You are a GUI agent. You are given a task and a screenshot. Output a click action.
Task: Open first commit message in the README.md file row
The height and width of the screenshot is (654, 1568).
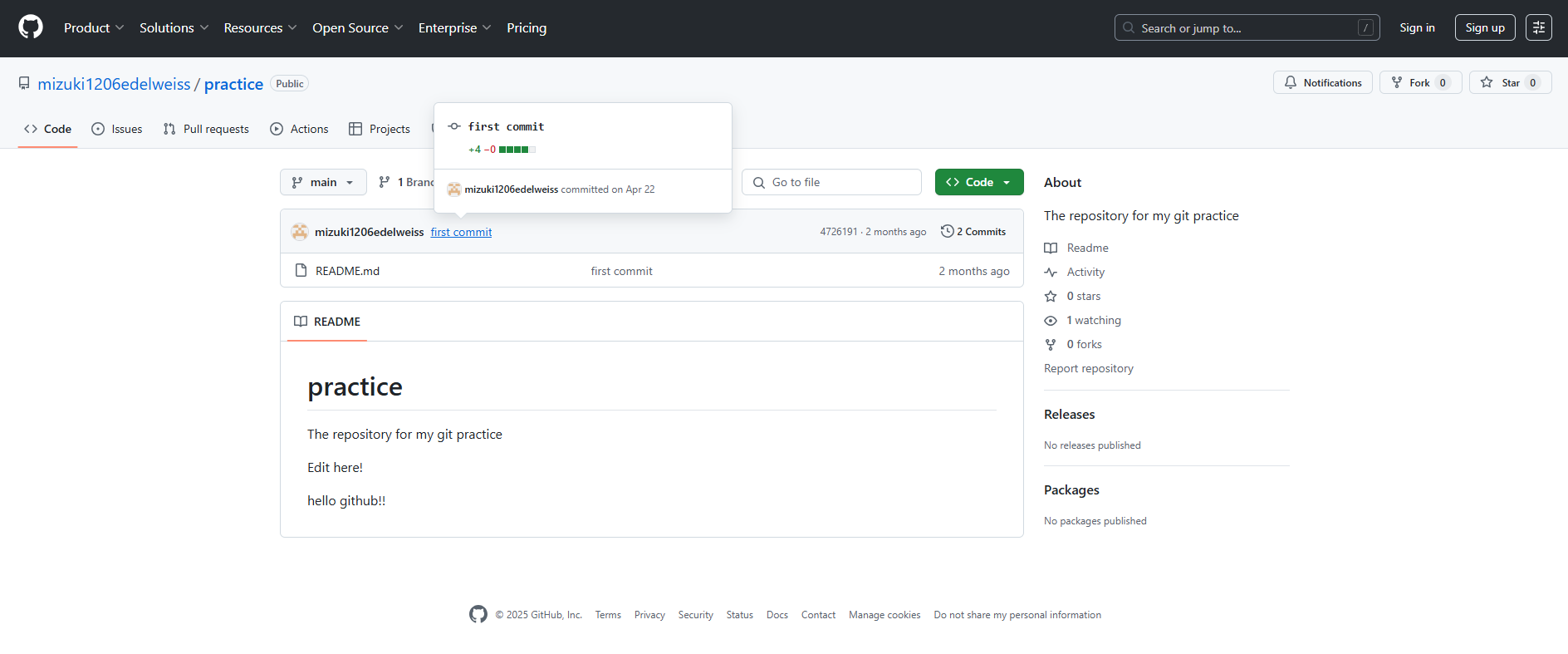pyautogui.click(x=621, y=271)
